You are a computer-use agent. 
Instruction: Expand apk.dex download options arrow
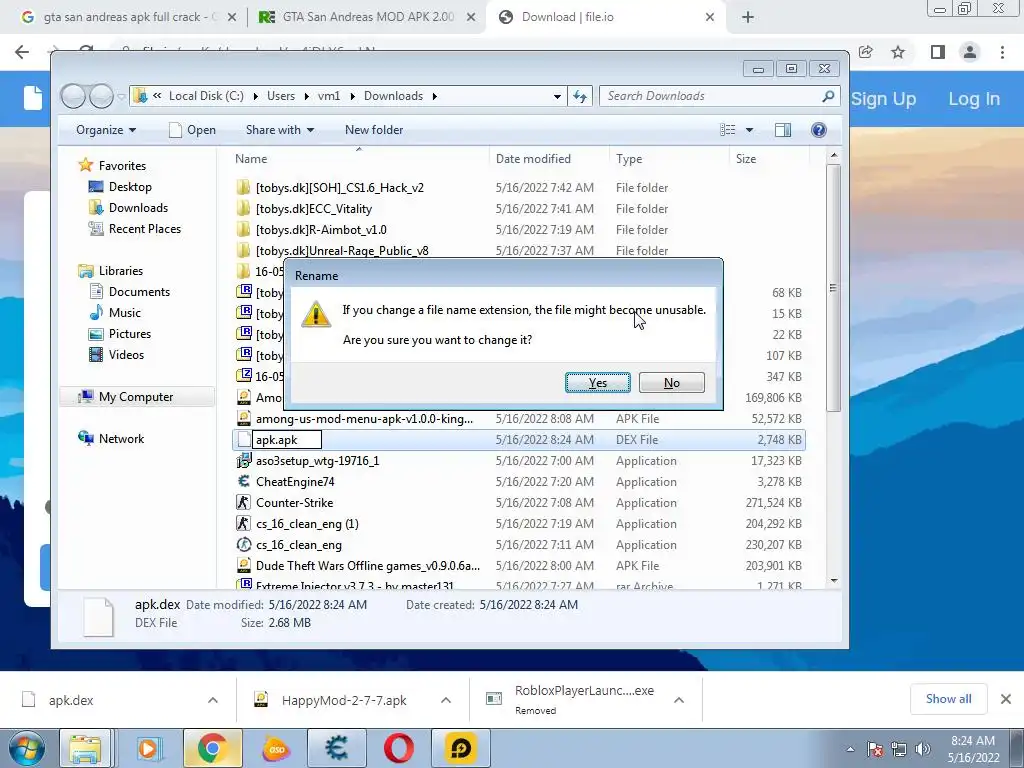[x=212, y=700]
